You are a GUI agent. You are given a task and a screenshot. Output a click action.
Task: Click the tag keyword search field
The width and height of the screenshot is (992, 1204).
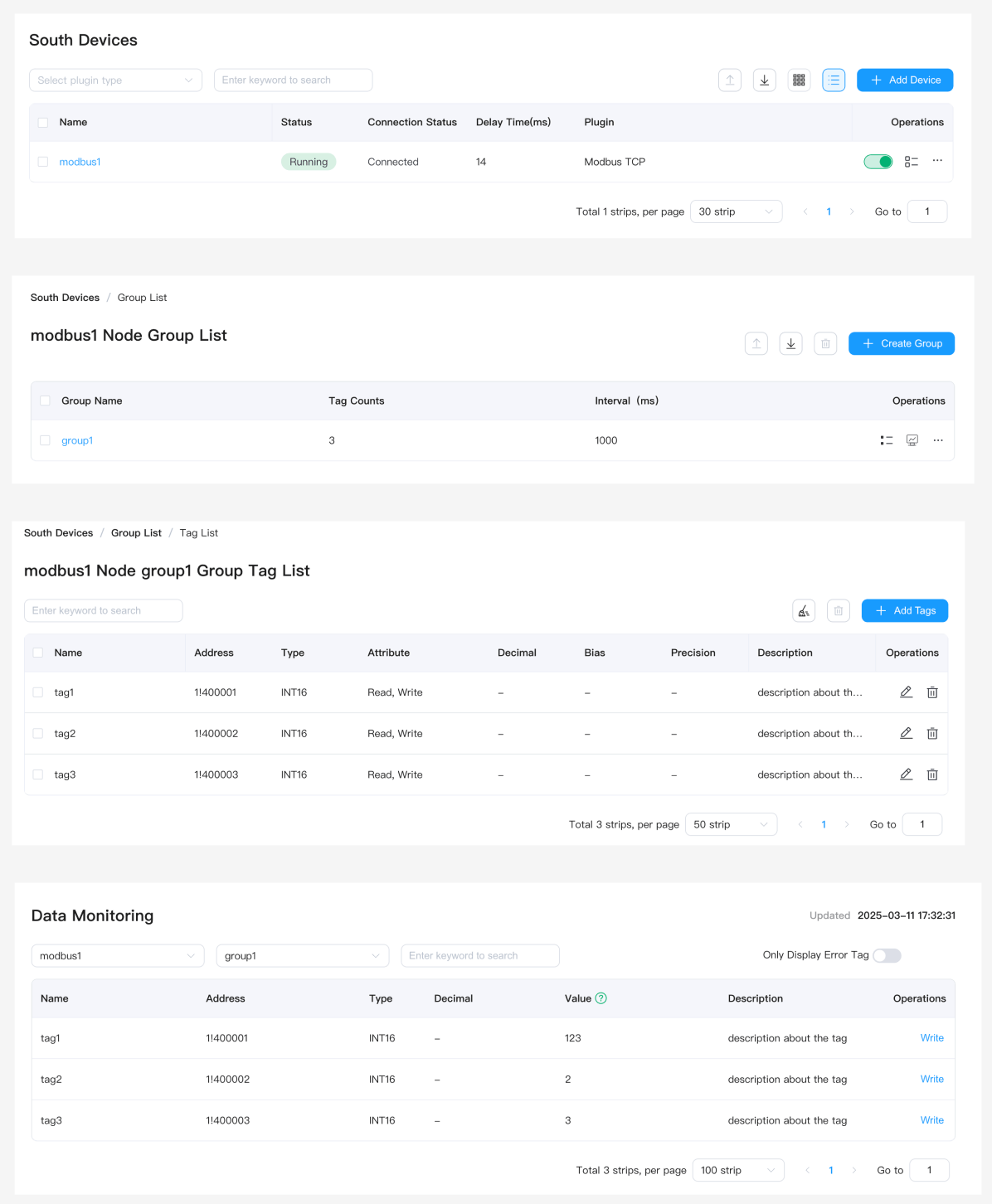click(104, 611)
